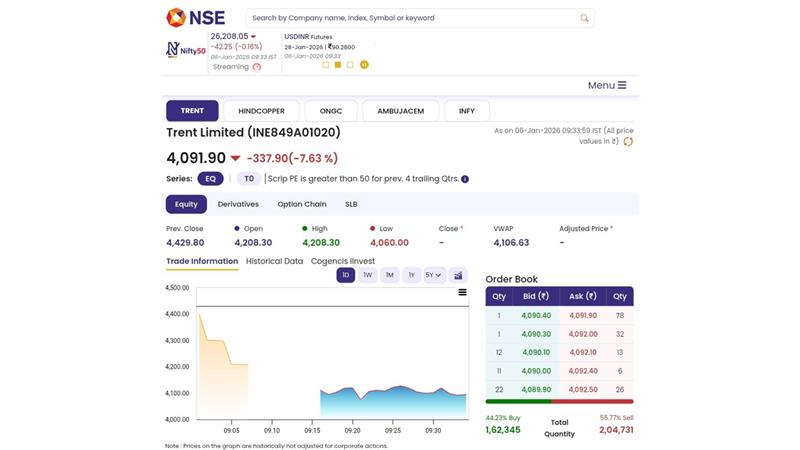The width and height of the screenshot is (800, 450).
Task: Open the chart hamburger context menu
Action: [462, 293]
